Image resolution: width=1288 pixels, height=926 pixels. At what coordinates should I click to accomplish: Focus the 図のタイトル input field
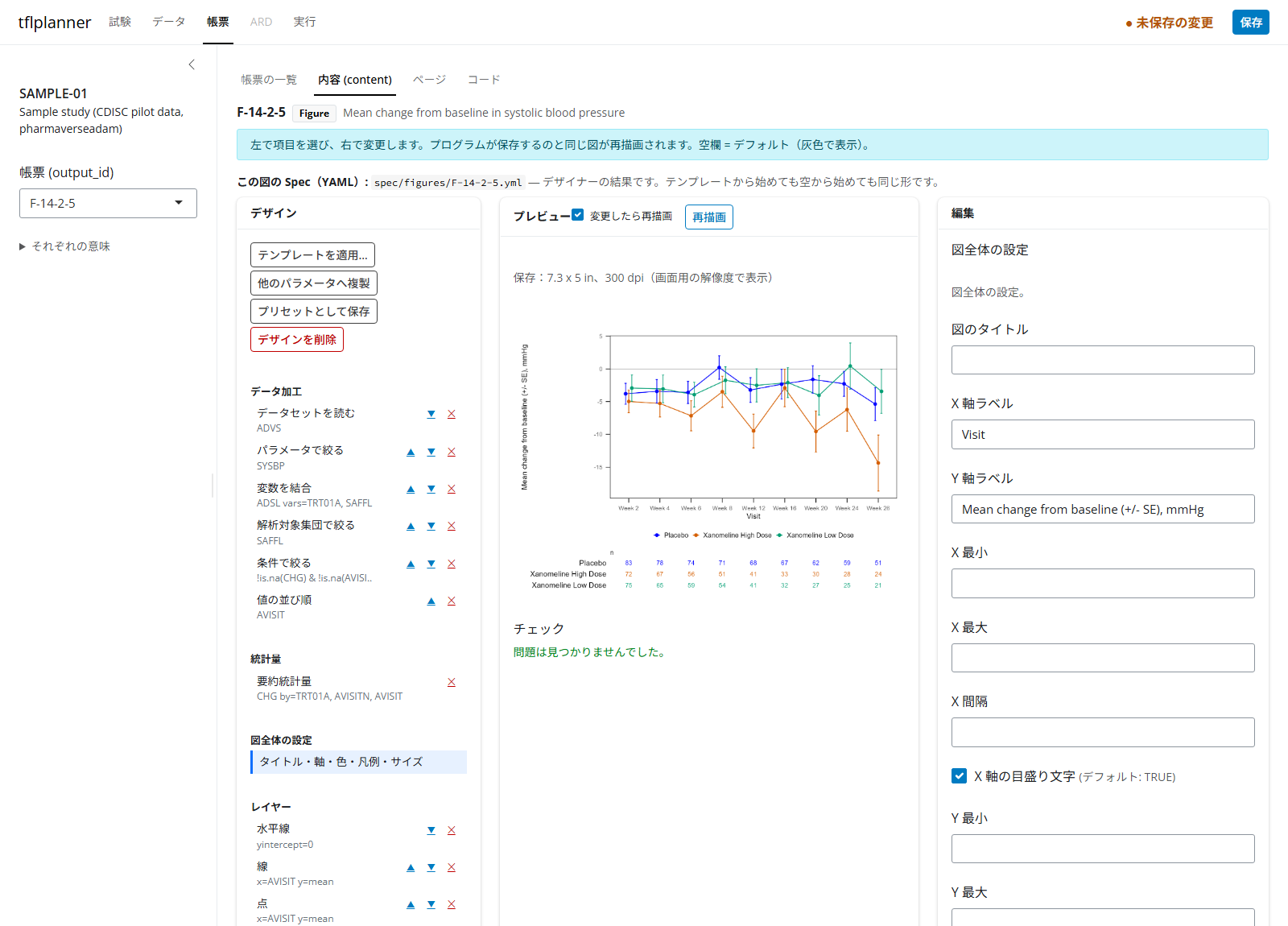[1103, 360]
